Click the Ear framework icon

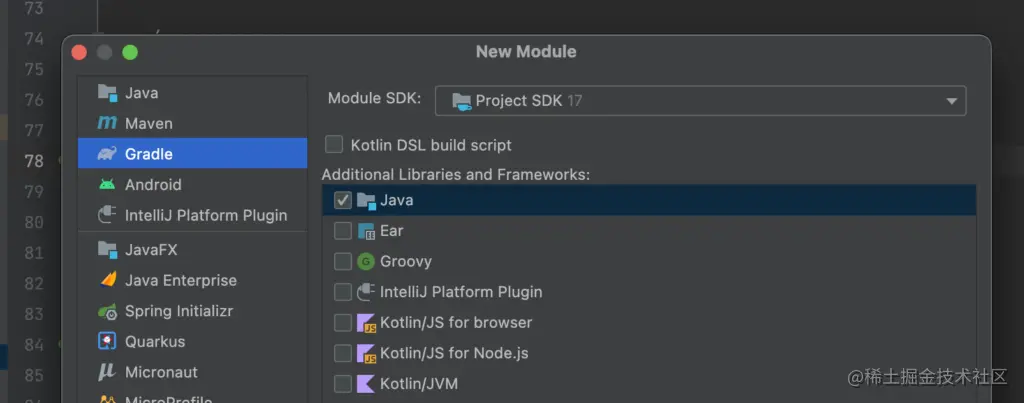click(x=366, y=231)
